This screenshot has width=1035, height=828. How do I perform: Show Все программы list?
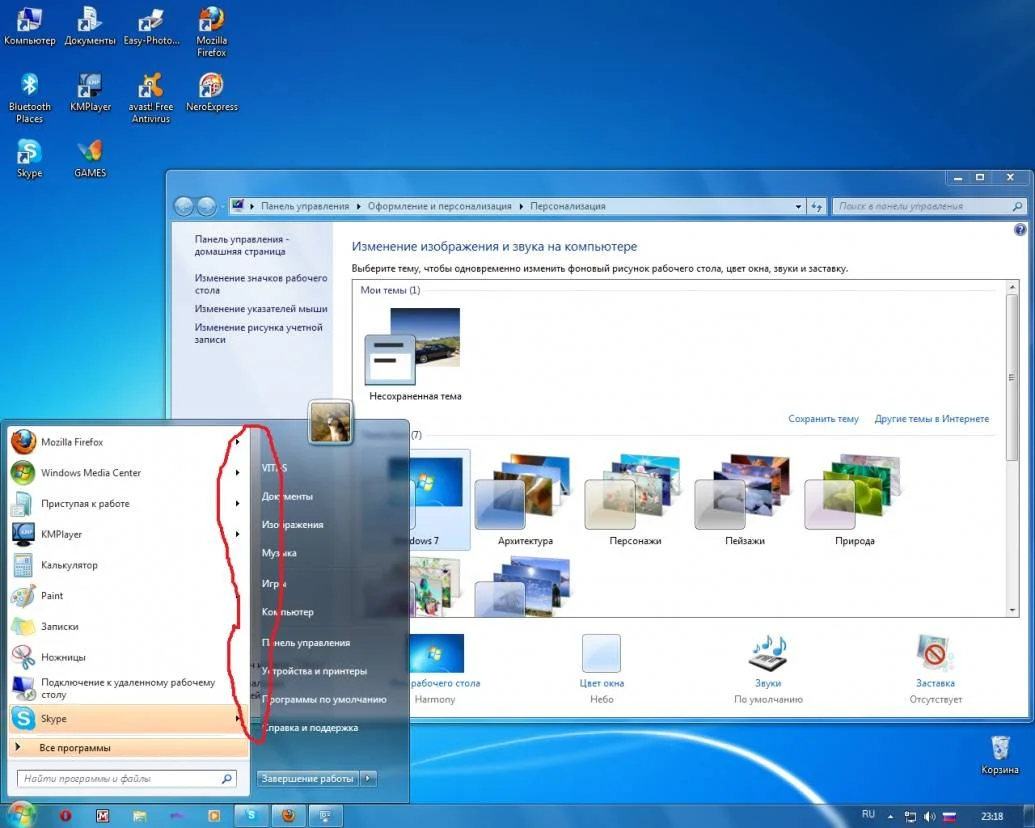[75, 748]
